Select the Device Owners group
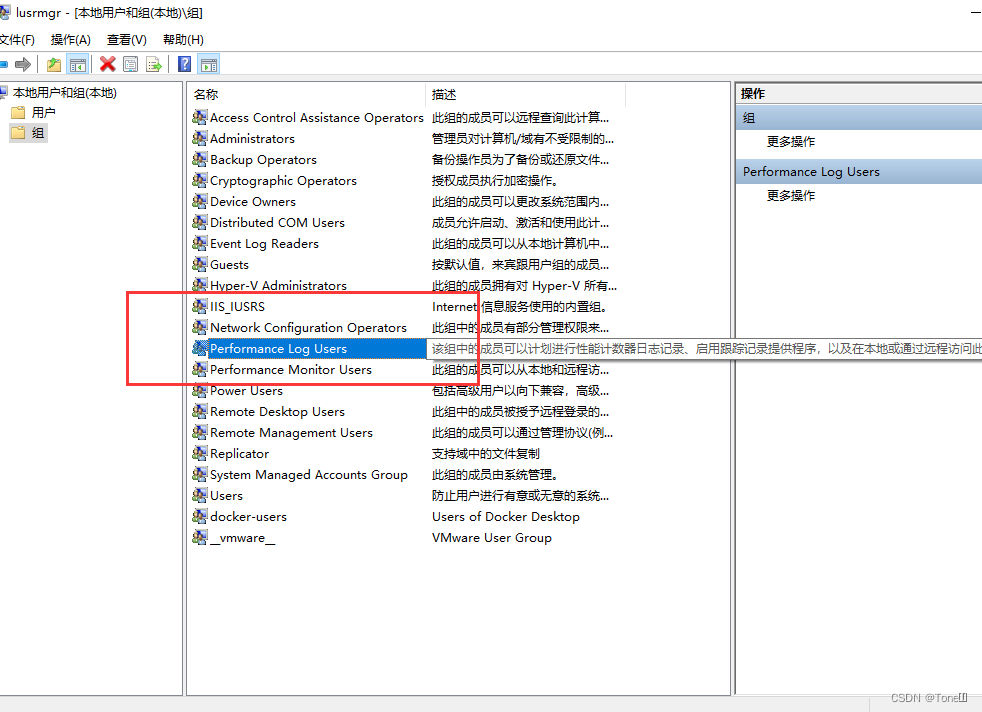 tap(252, 202)
